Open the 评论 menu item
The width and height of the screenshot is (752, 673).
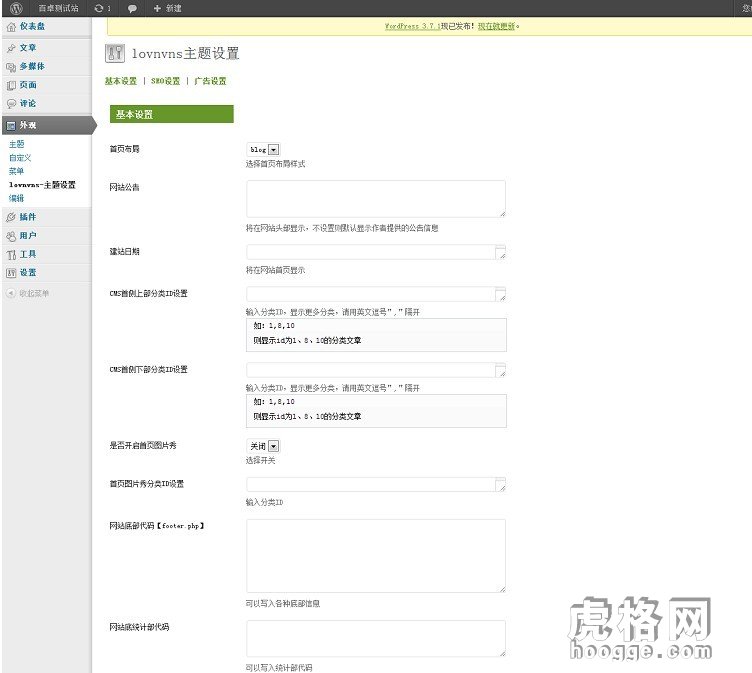tap(28, 103)
